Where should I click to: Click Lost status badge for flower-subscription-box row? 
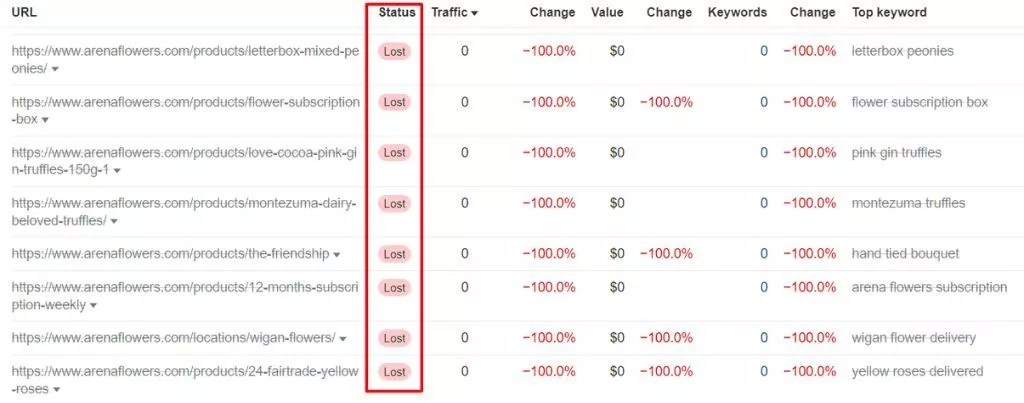395,102
